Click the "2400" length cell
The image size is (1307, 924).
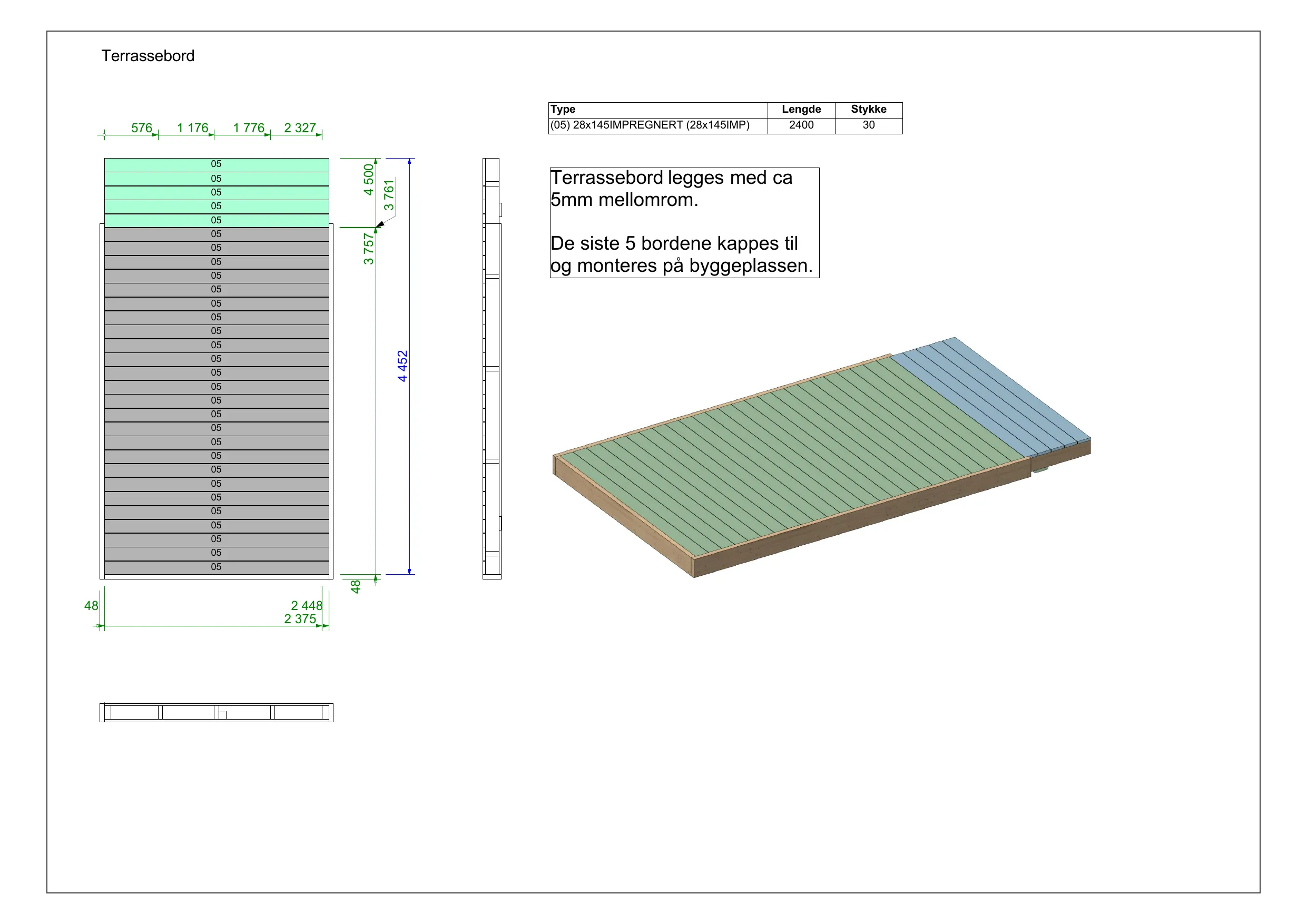[x=801, y=125]
